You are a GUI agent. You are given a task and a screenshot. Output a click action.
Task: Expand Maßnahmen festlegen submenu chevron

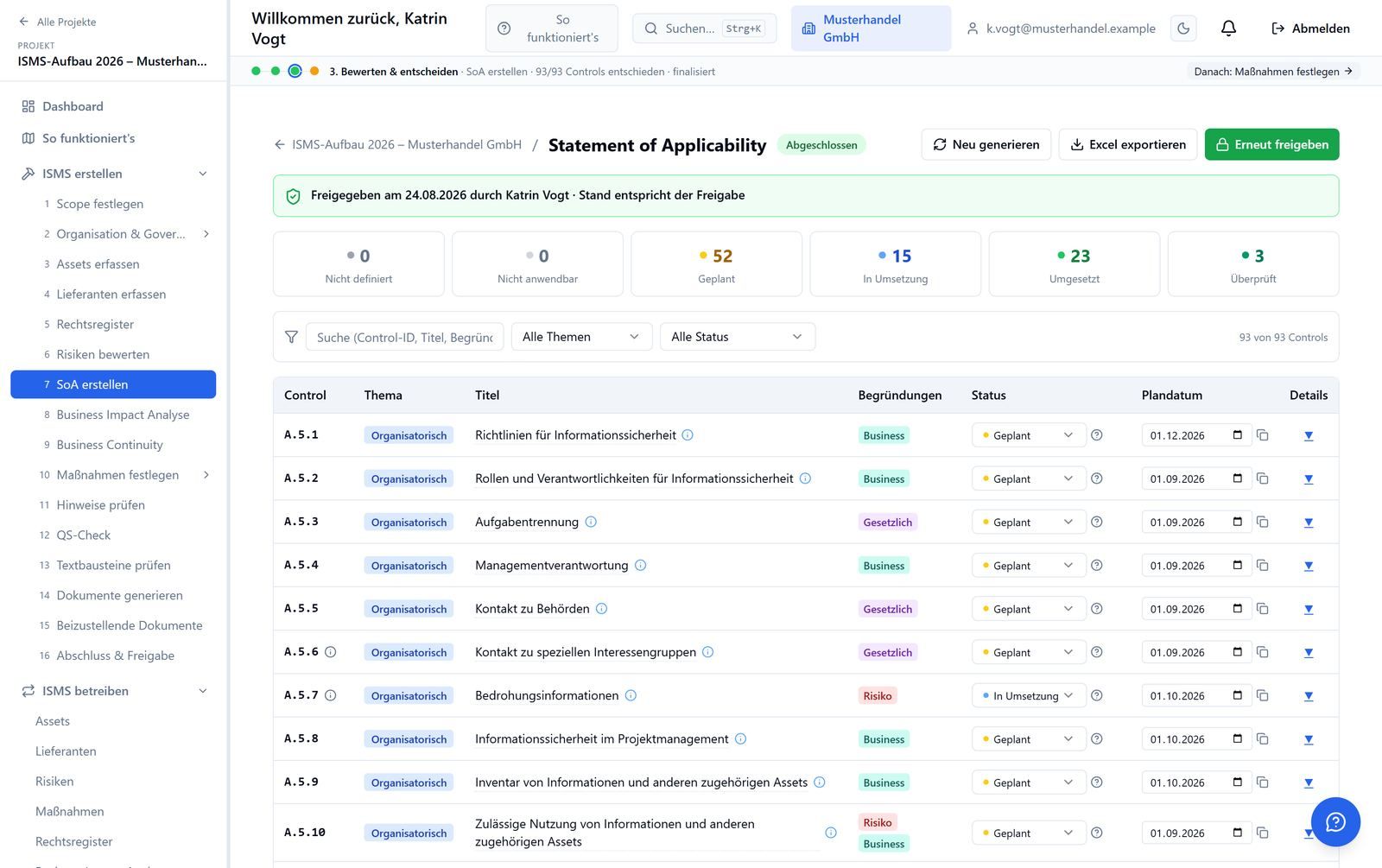pyautogui.click(x=206, y=475)
